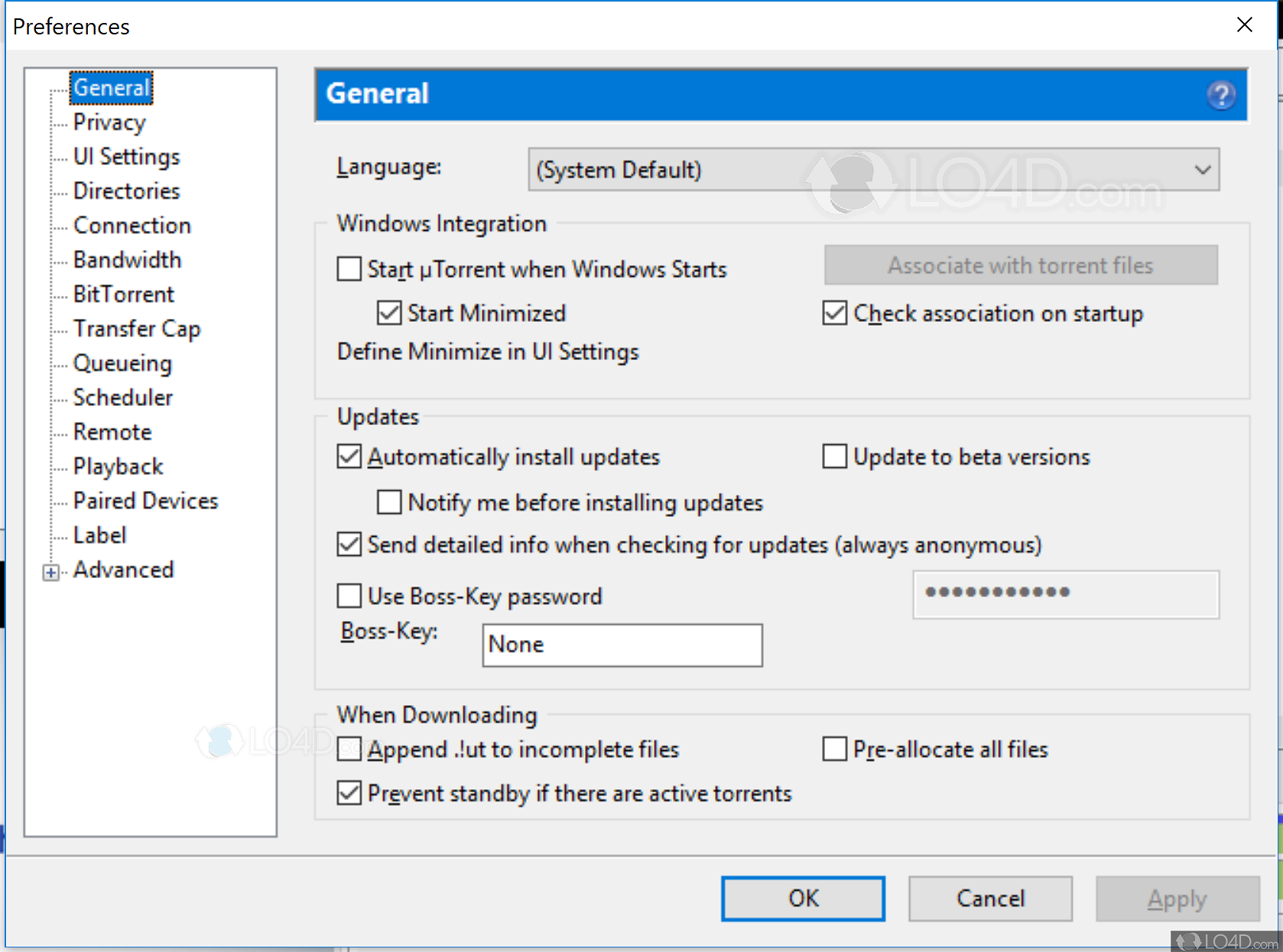Enable Use Boss-Key password checkbox
1283x952 pixels.
pos(349,596)
